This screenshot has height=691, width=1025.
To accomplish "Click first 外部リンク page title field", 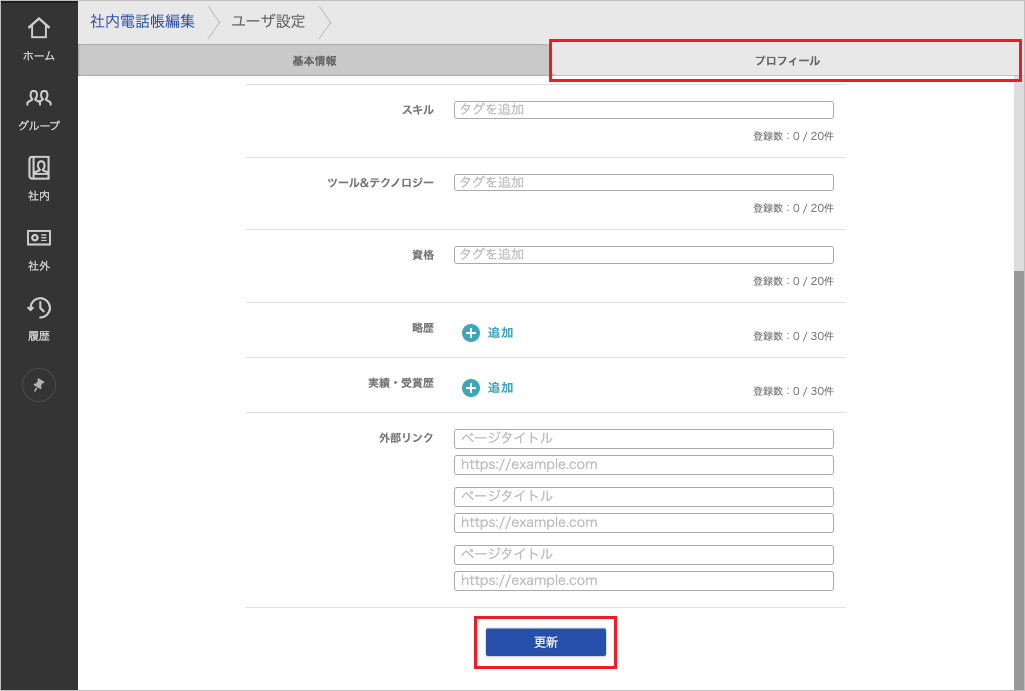I will 643,439.
